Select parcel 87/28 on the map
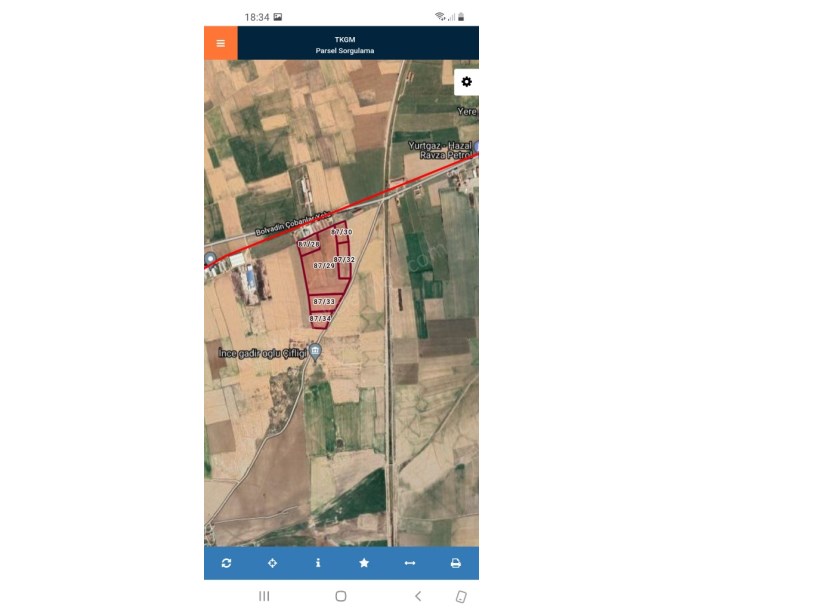The image size is (816, 612). 309,244
